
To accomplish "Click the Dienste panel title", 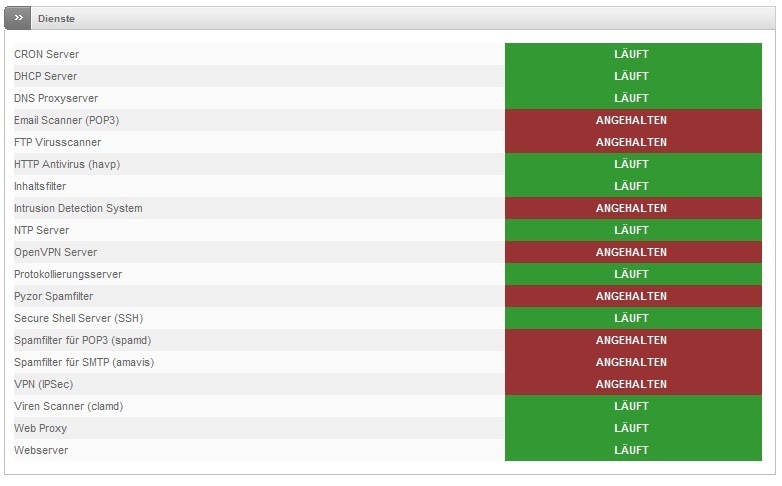I will coord(56,19).
